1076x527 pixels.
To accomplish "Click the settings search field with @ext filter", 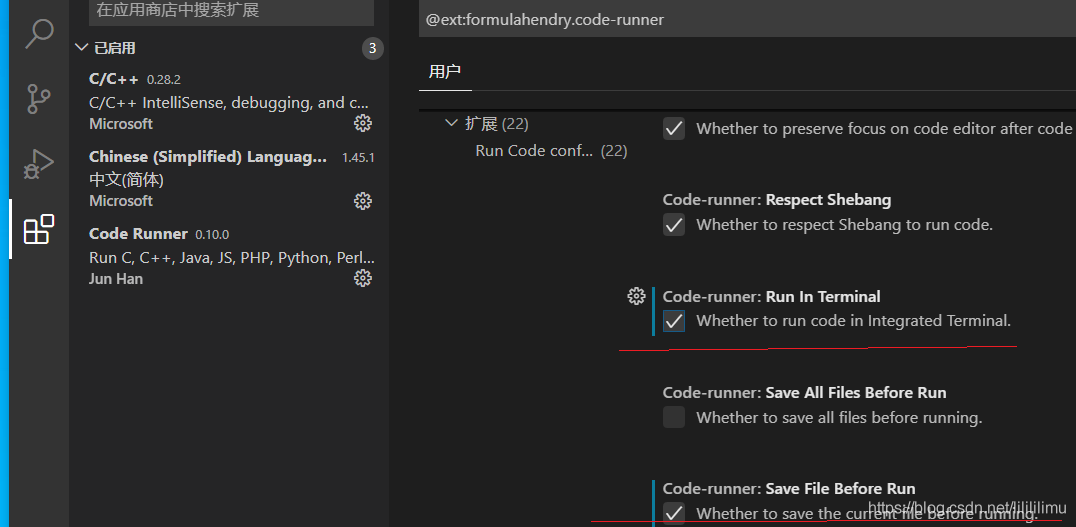I will 745,20.
